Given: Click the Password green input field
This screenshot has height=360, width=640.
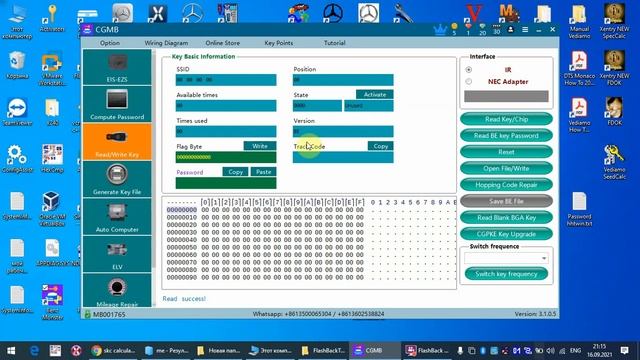Looking at the screenshot, I should click(x=226, y=183).
